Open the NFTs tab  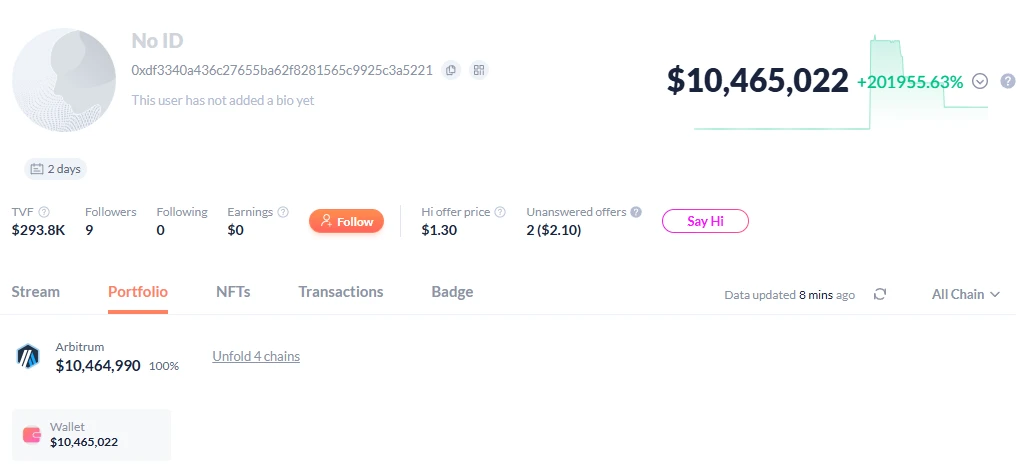(x=233, y=292)
